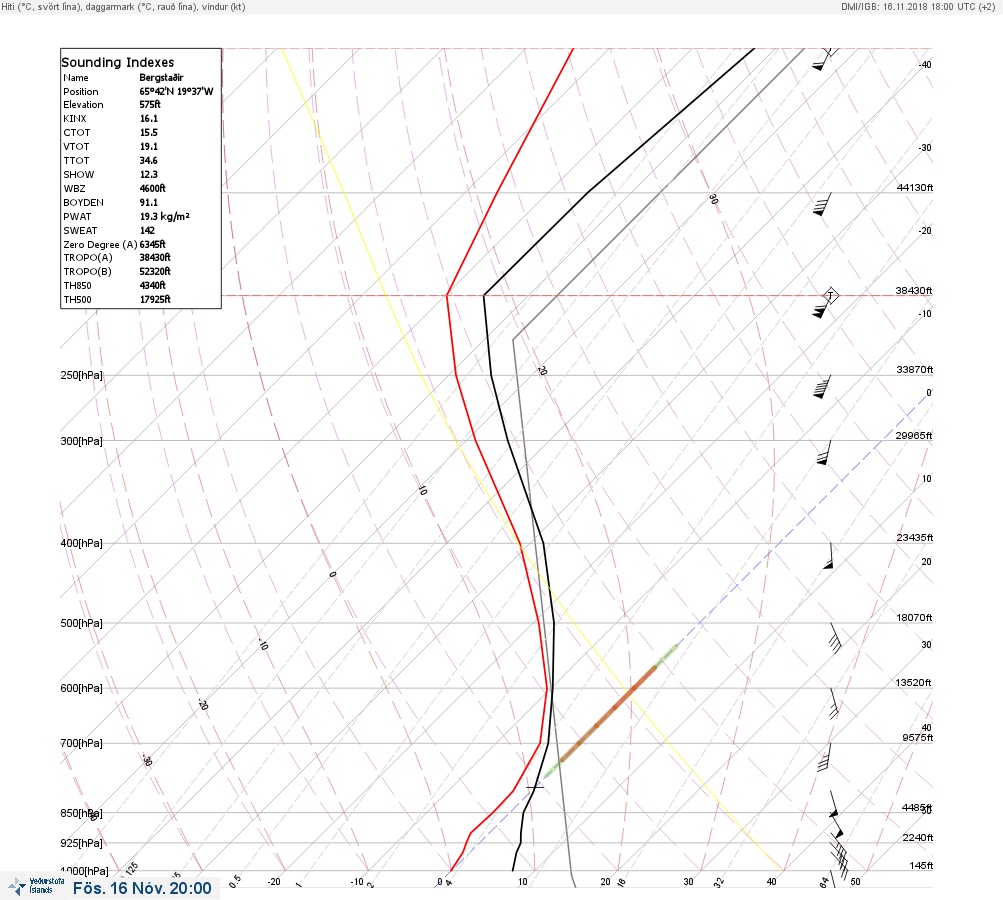
Task: Click the 13520ft altitude label
Action: (913, 683)
